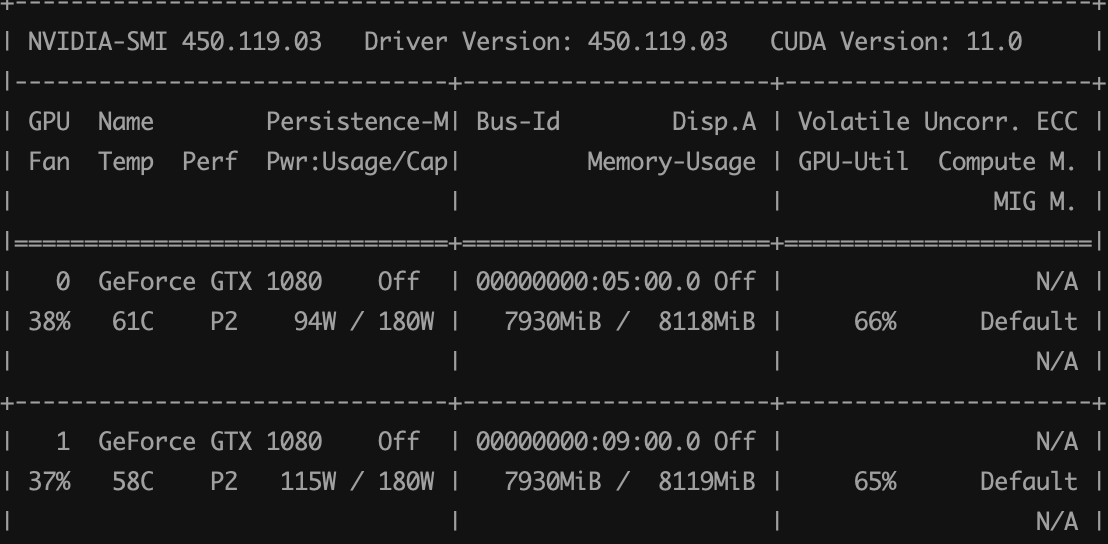Click the 37% fan speed value
The height and width of the screenshot is (544, 1108).
(x=49, y=482)
